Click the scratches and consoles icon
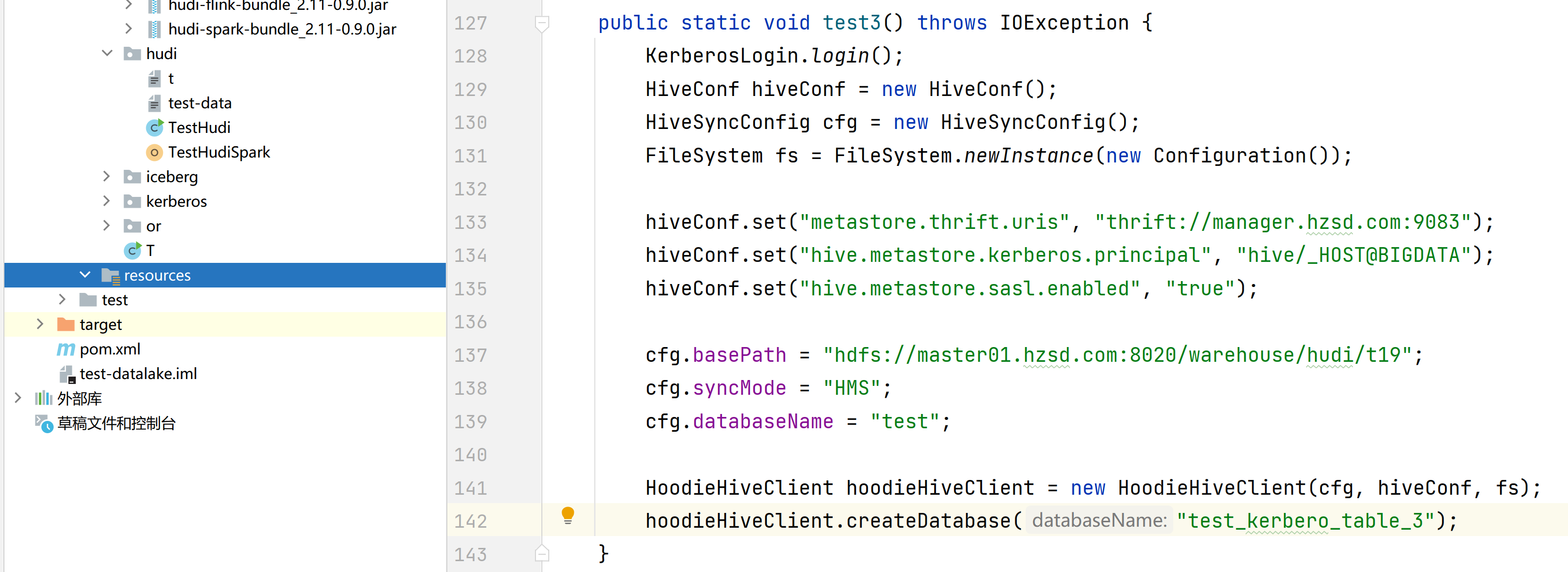The width and height of the screenshot is (1568, 572). pos(43,423)
